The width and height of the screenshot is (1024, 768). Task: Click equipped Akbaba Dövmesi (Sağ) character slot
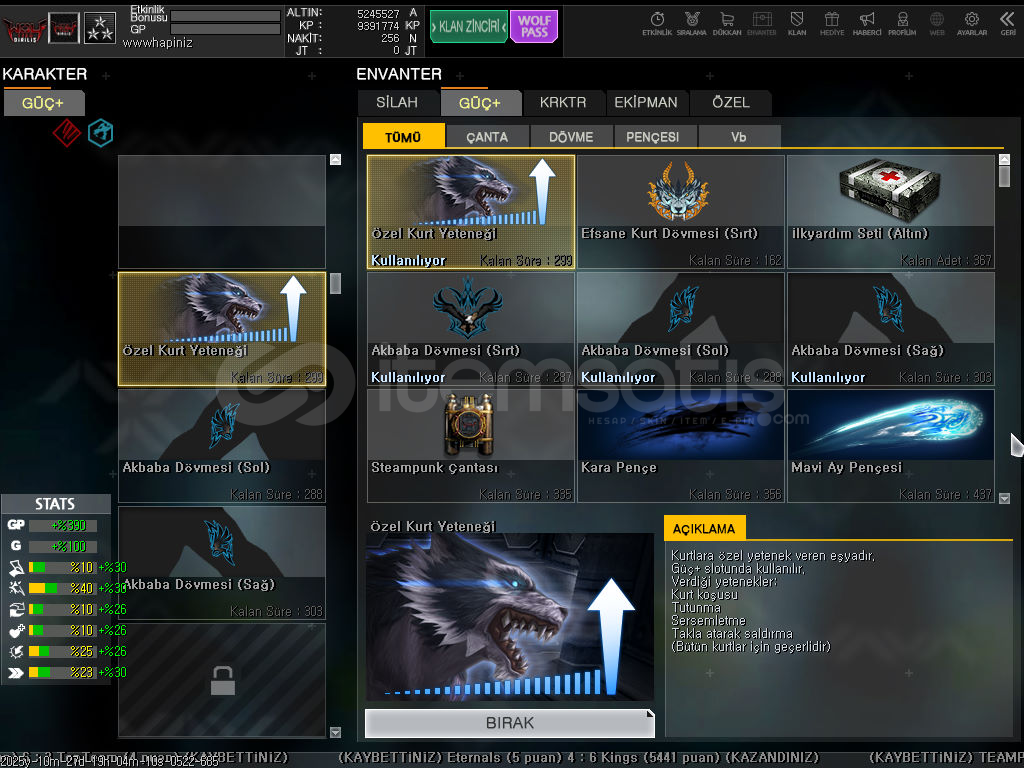222,563
